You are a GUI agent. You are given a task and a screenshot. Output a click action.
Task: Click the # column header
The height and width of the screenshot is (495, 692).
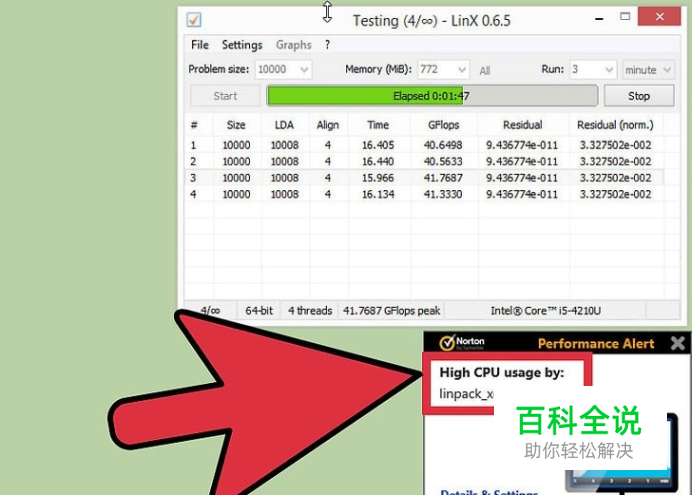coord(194,125)
